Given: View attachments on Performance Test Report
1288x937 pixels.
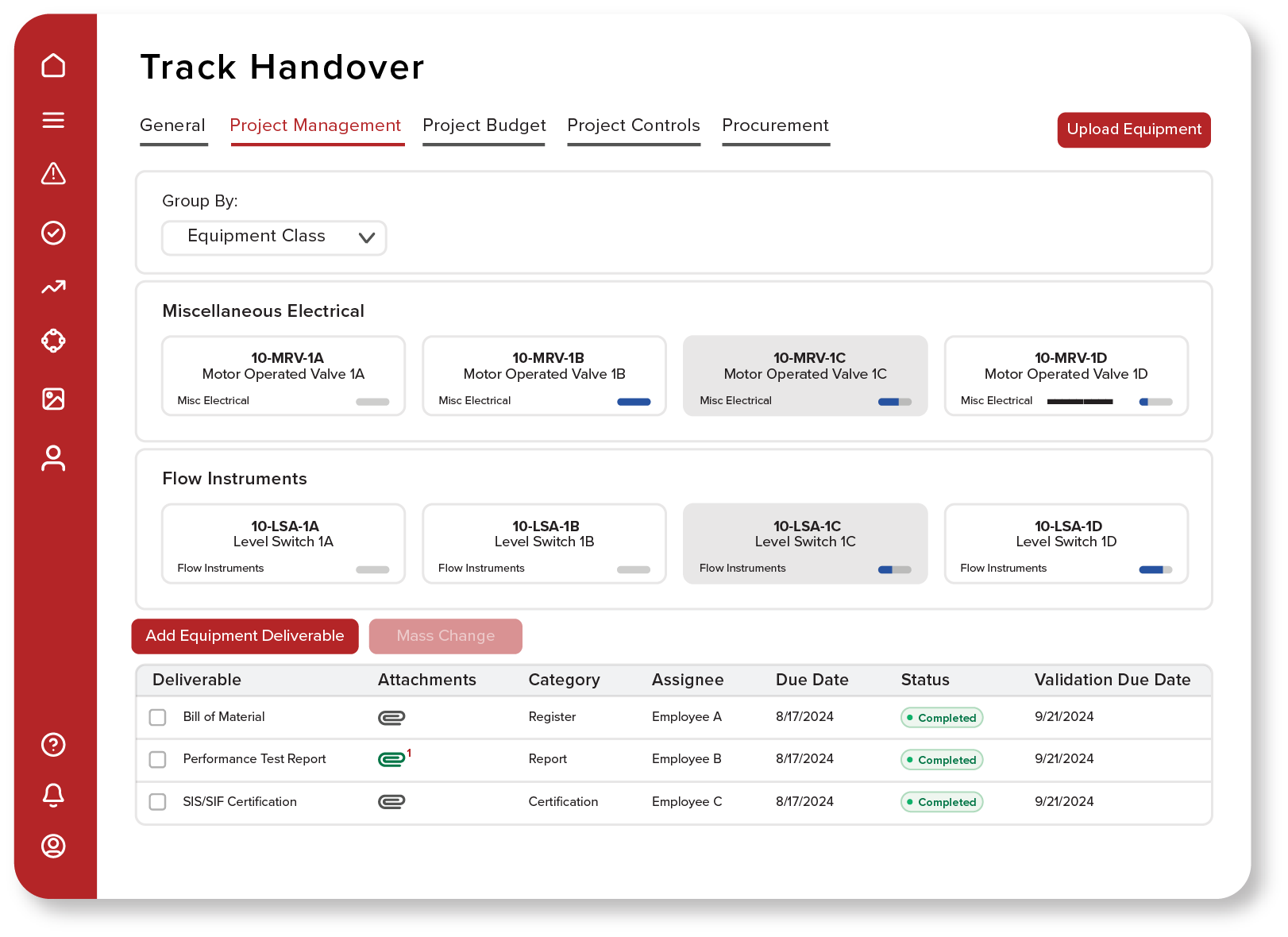Looking at the screenshot, I should tap(391, 758).
